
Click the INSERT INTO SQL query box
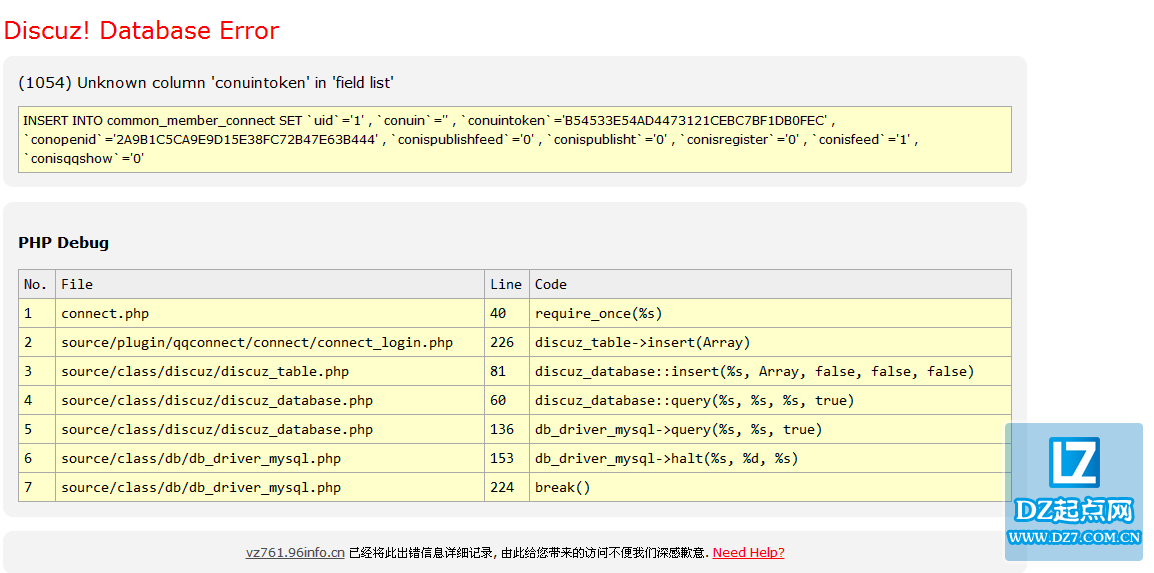[x=514, y=139]
